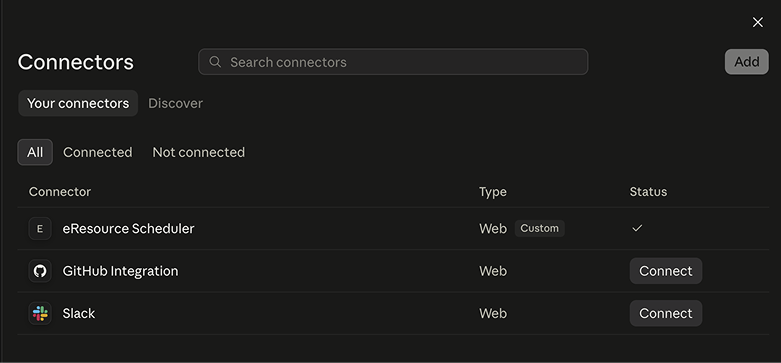The image size is (781, 363).
Task: Show Not connected connectors
Action: tap(199, 152)
